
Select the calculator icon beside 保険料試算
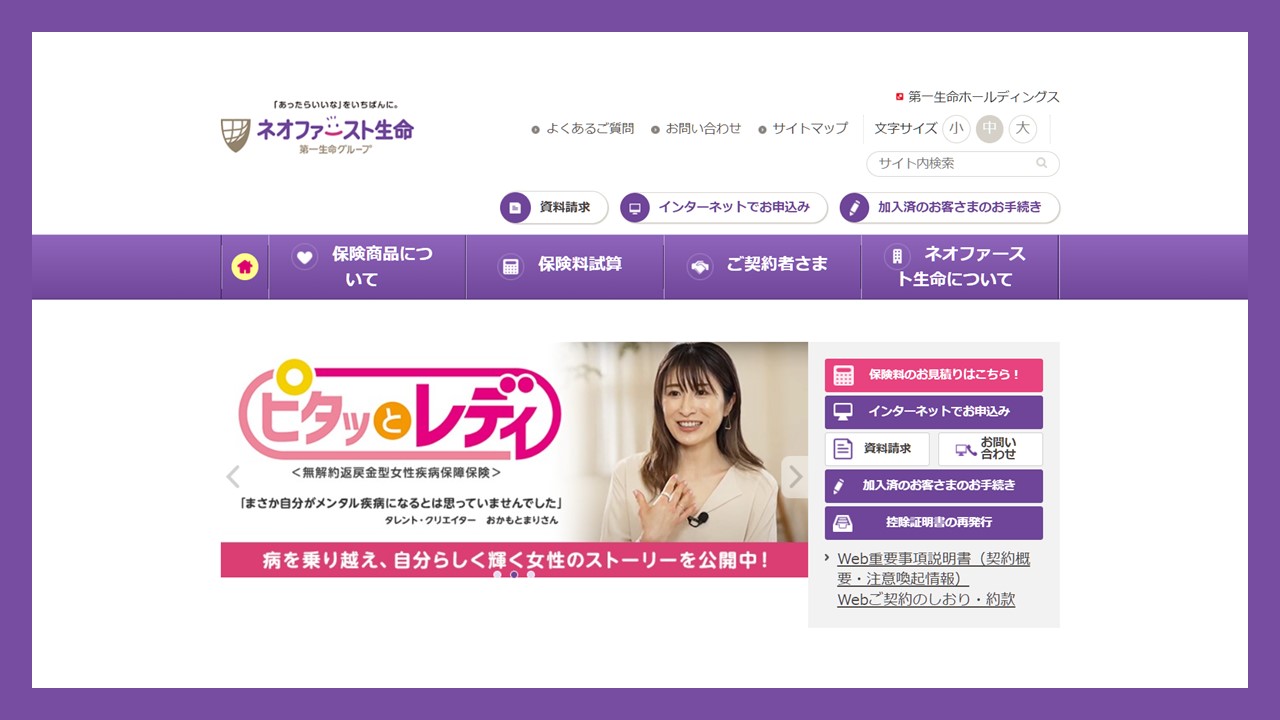pos(510,266)
